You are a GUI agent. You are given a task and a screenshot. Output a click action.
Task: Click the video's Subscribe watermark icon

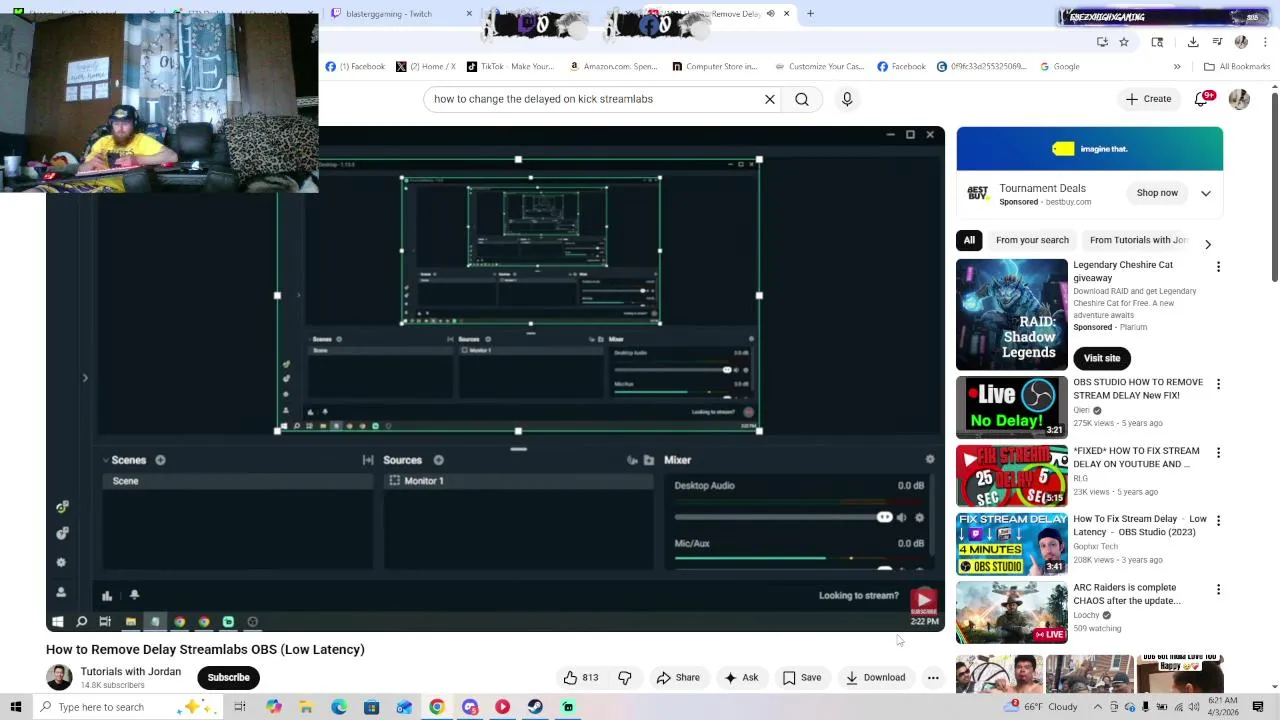(x=923, y=602)
